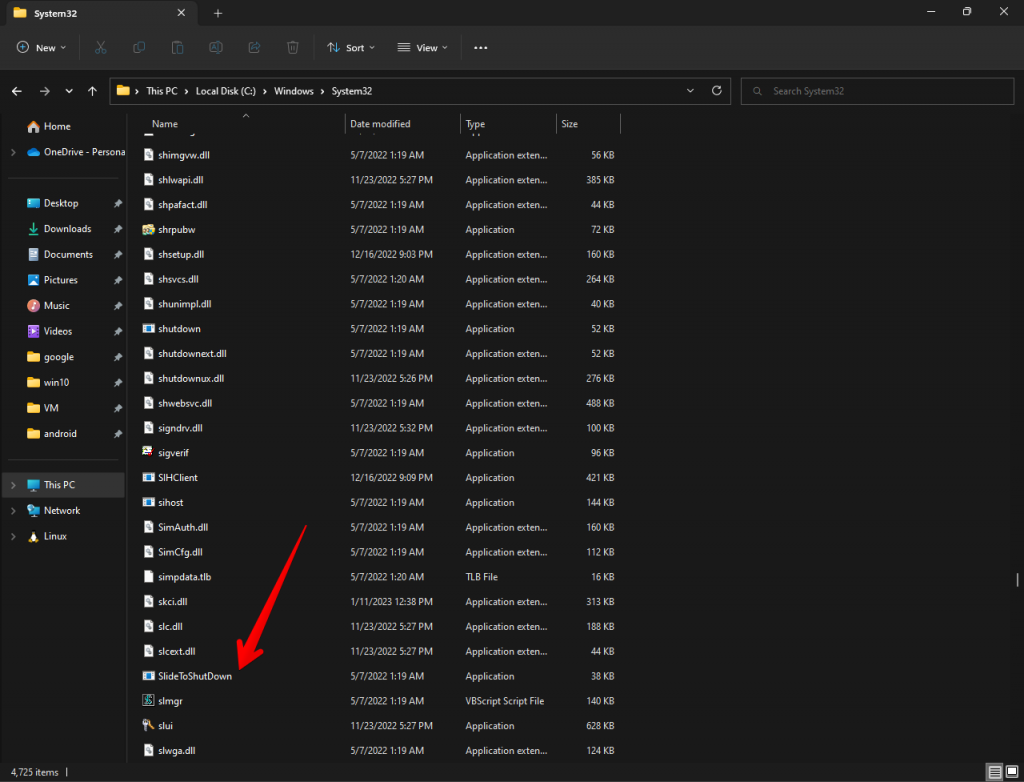The width and height of the screenshot is (1024, 782).
Task: Select the SlideToShutDown file
Action: pyautogui.click(x=195, y=676)
